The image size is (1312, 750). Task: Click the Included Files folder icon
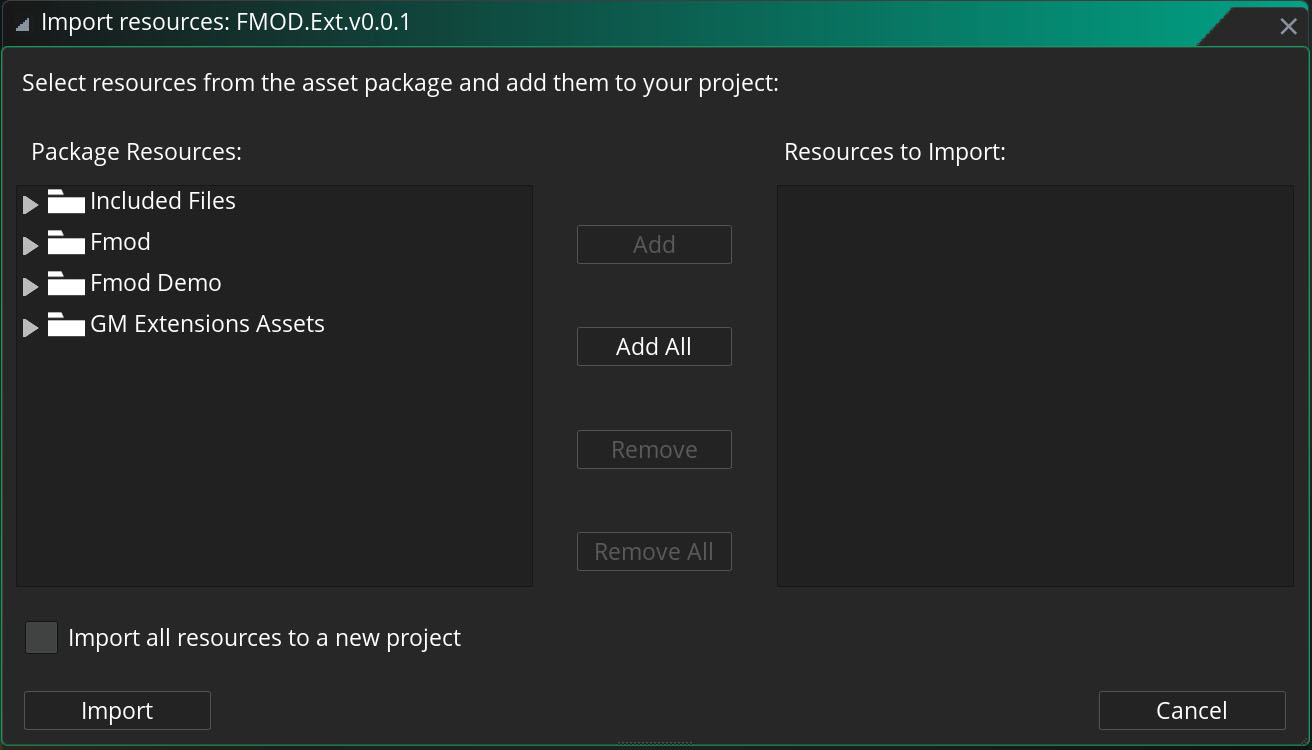point(66,202)
